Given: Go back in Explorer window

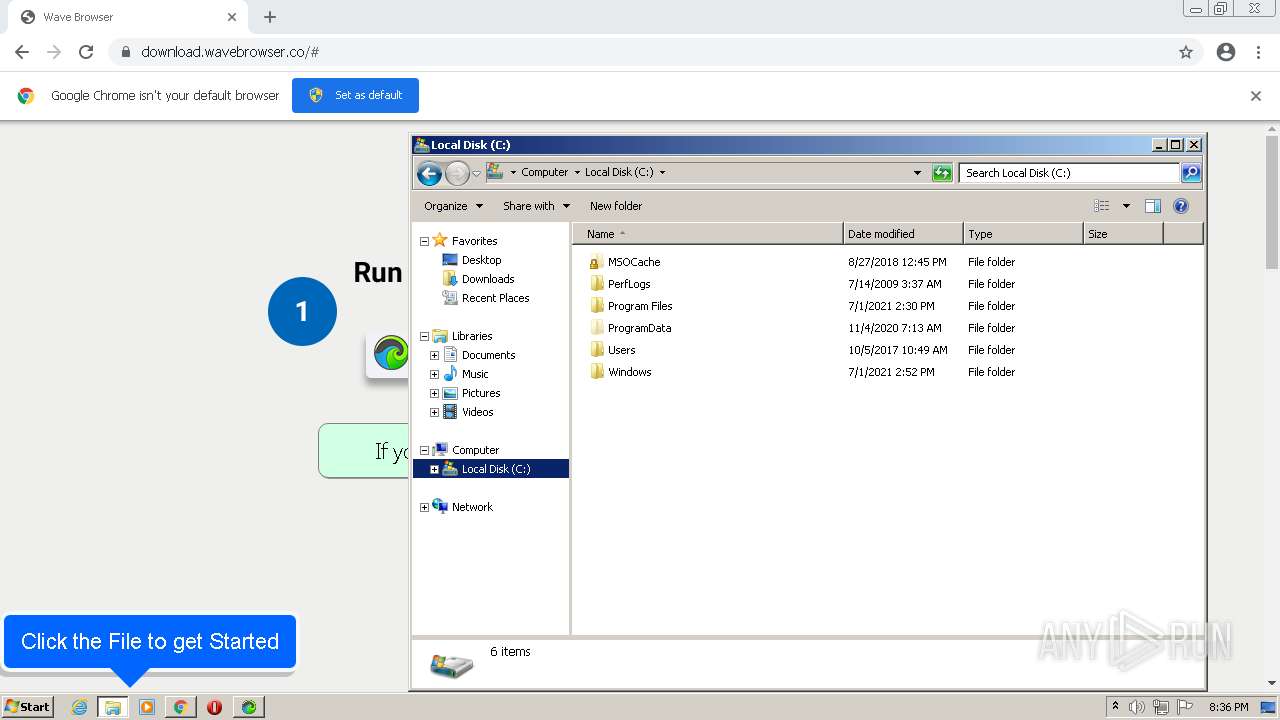Looking at the screenshot, I should tap(429, 174).
